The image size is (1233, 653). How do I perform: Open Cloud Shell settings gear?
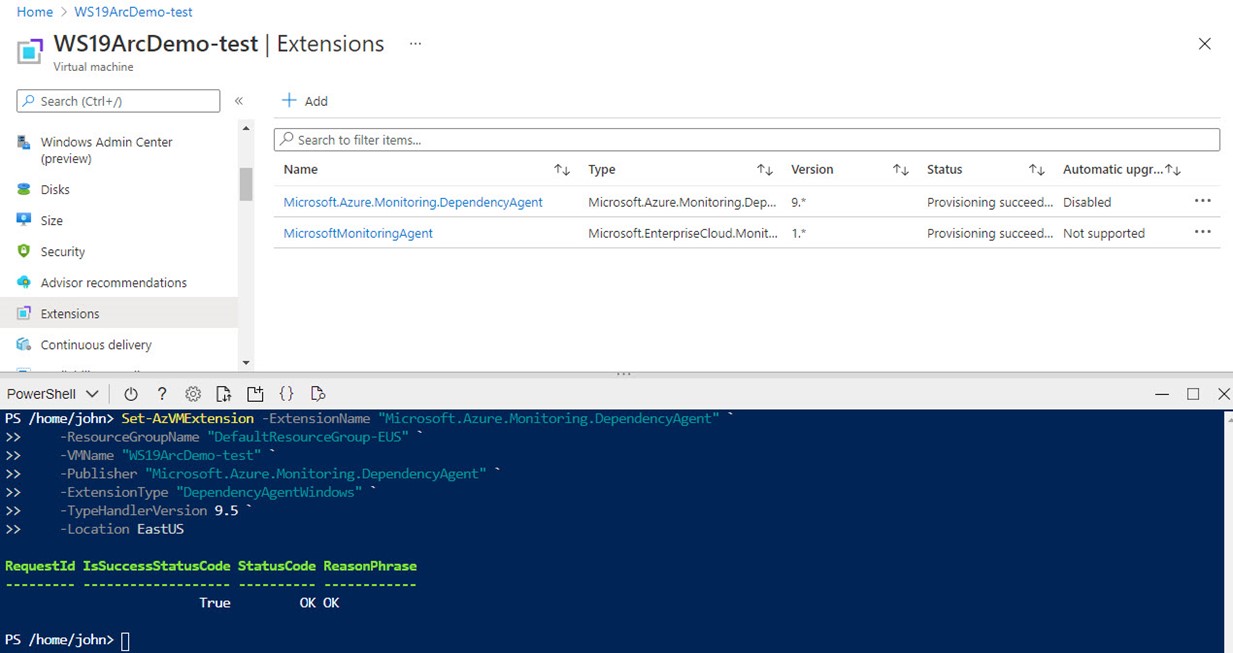click(x=192, y=393)
